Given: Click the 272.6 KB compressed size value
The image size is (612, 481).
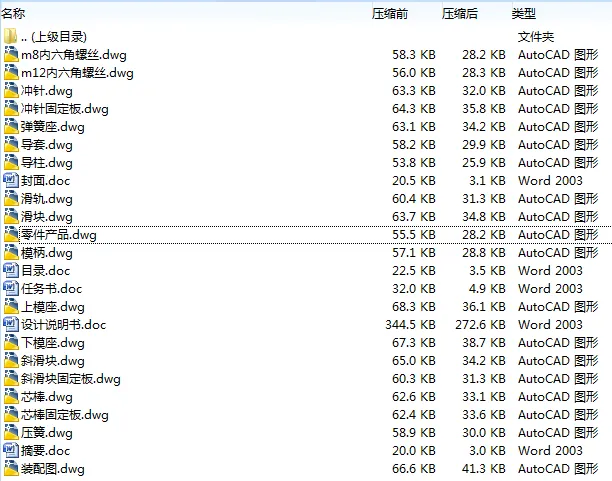Looking at the screenshot, I should (x=480, y=324).
